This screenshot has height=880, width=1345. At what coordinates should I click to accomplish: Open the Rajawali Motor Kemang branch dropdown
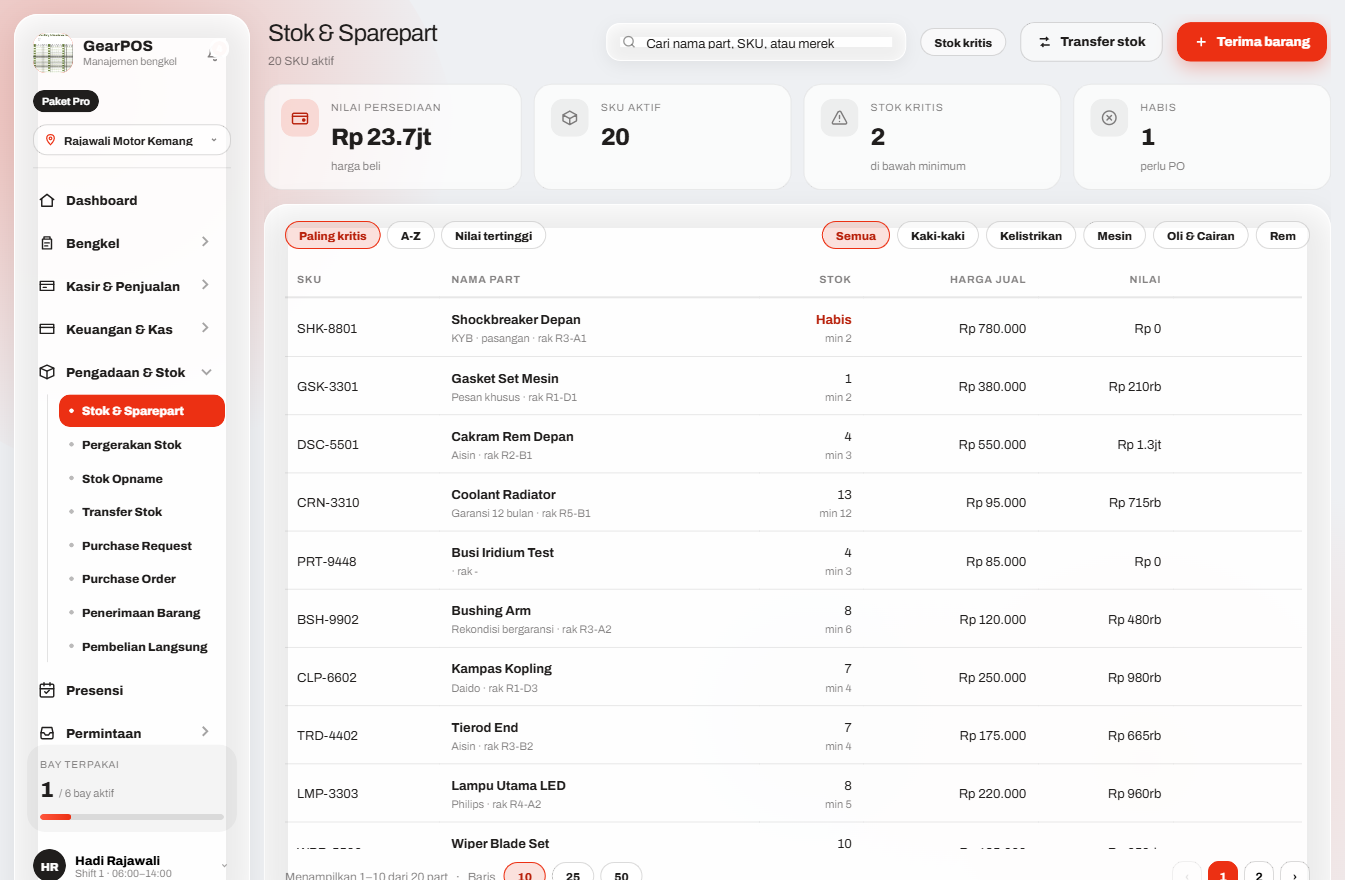point(132,140)
